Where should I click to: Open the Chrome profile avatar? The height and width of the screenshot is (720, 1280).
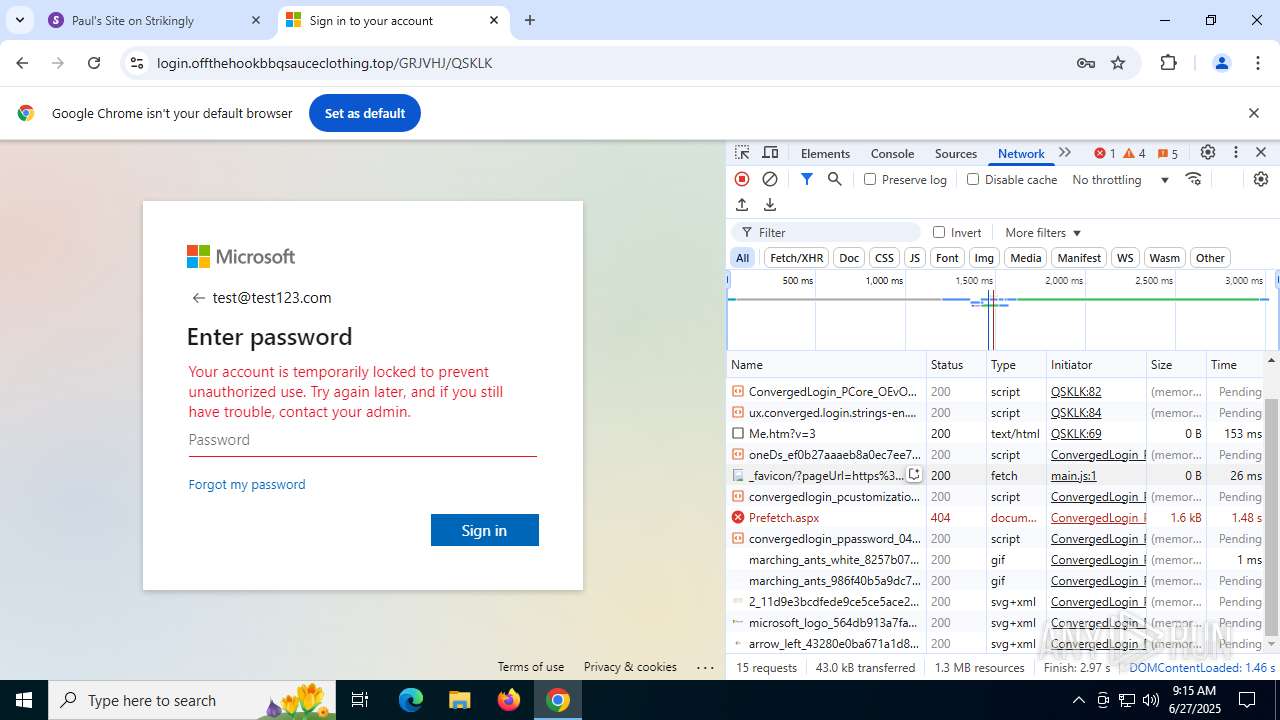coord(1221,63)
